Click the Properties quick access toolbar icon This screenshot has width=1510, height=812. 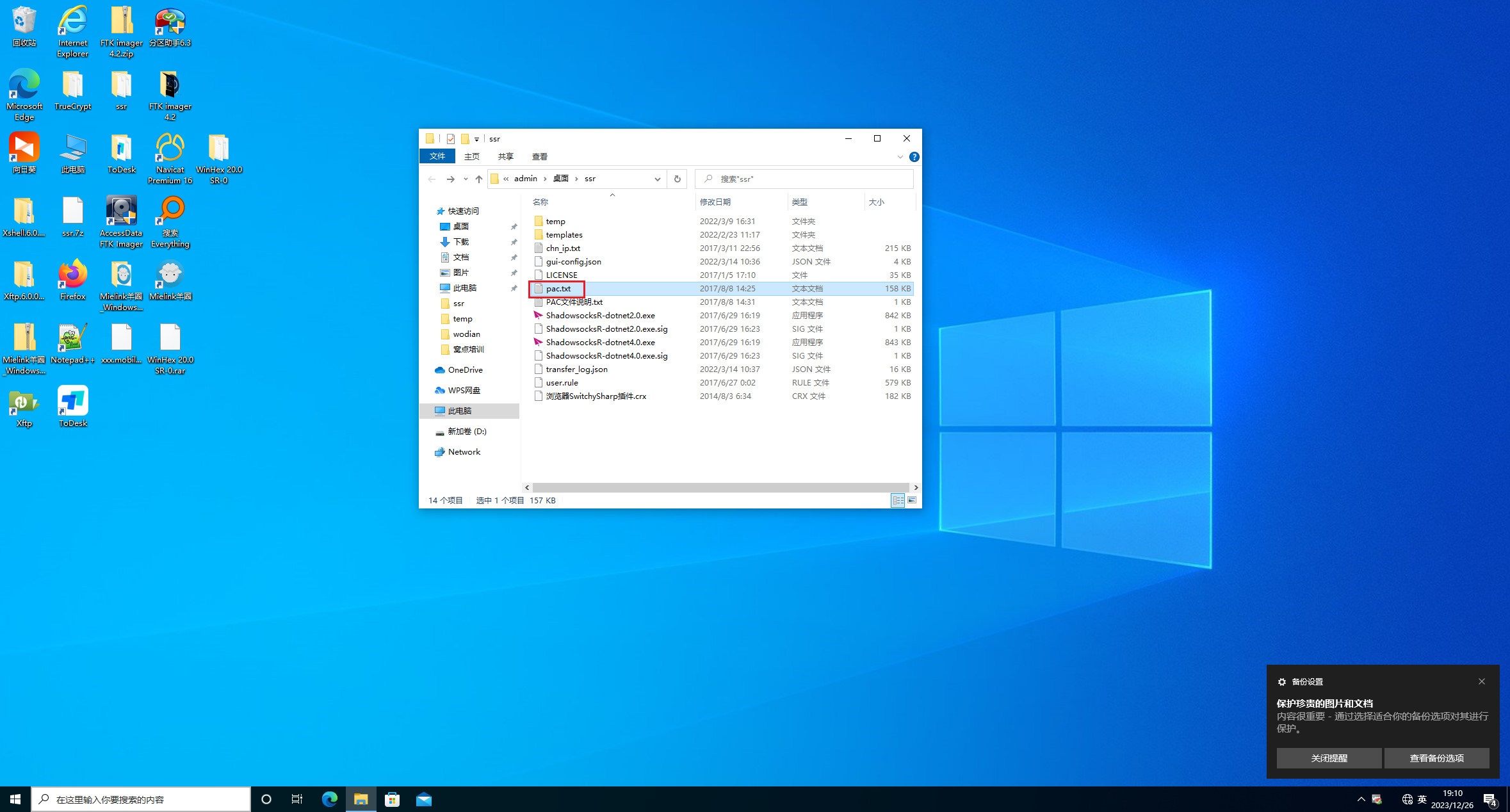(x=450, y=139)
